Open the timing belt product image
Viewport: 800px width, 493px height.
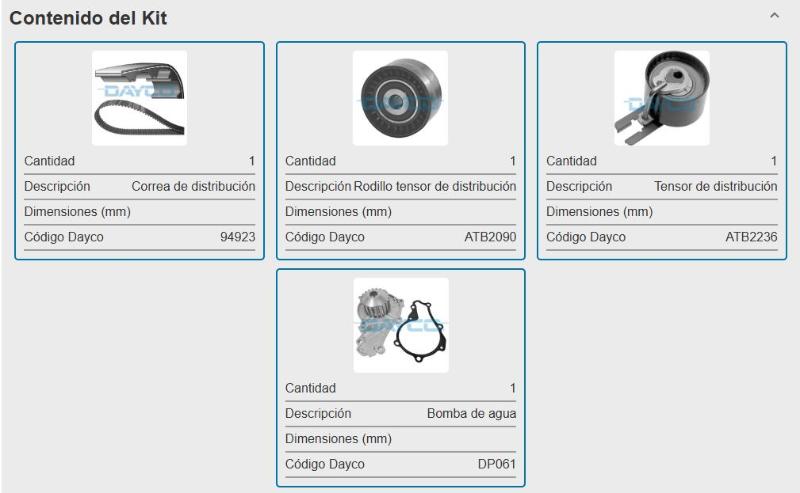[139, 98]
